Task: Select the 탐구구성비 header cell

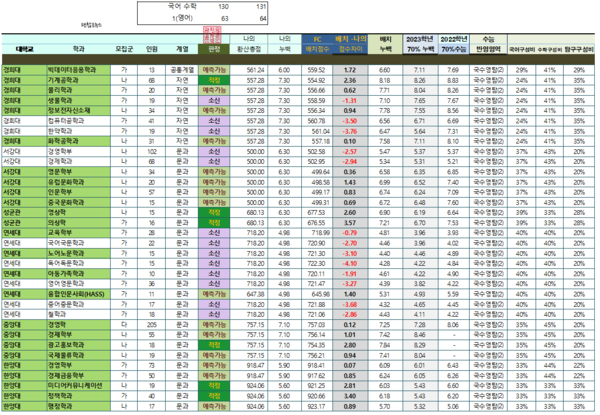Action: click(x=579, y=50)
